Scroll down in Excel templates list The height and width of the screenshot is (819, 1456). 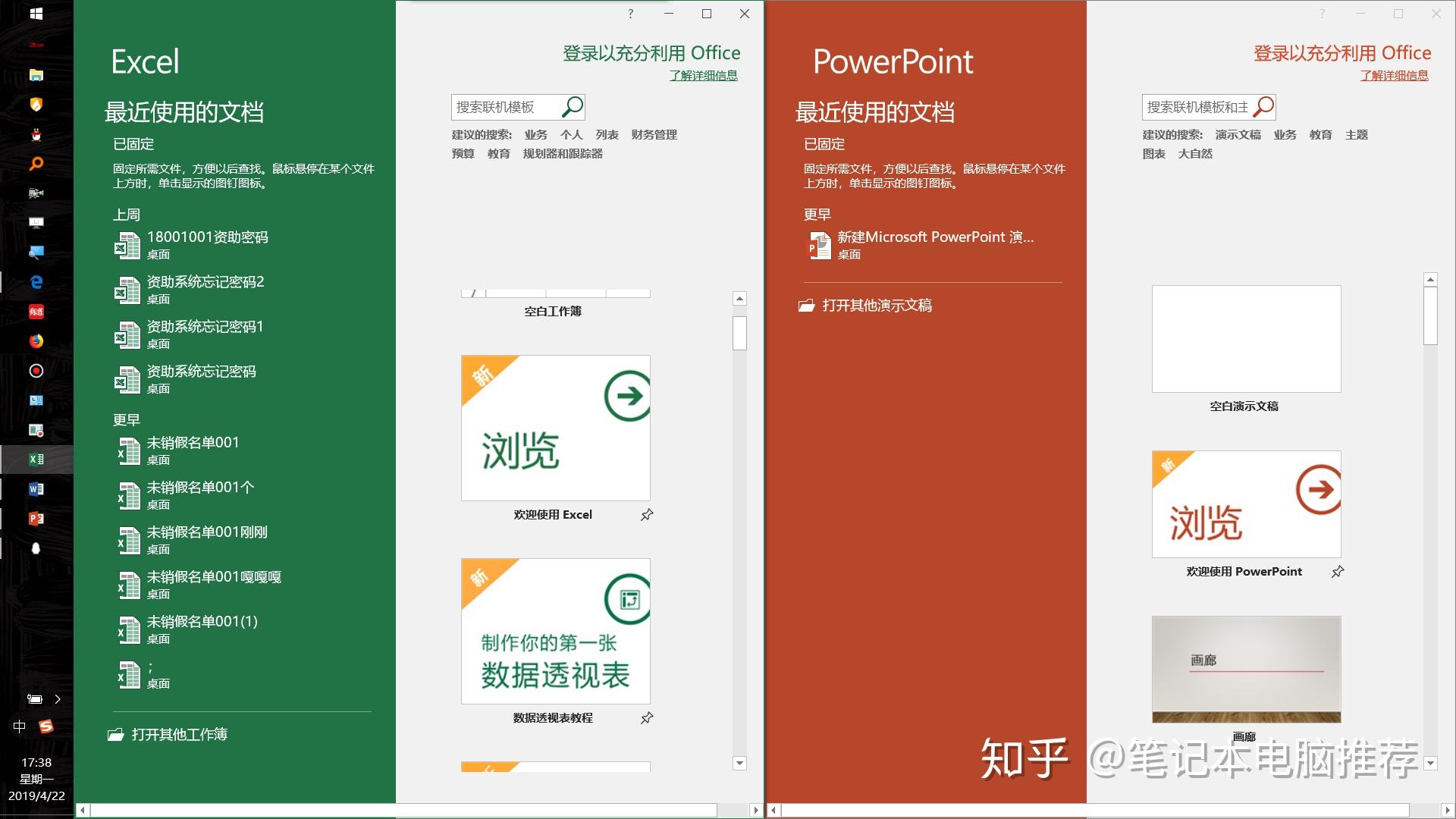tap(740, 763)
